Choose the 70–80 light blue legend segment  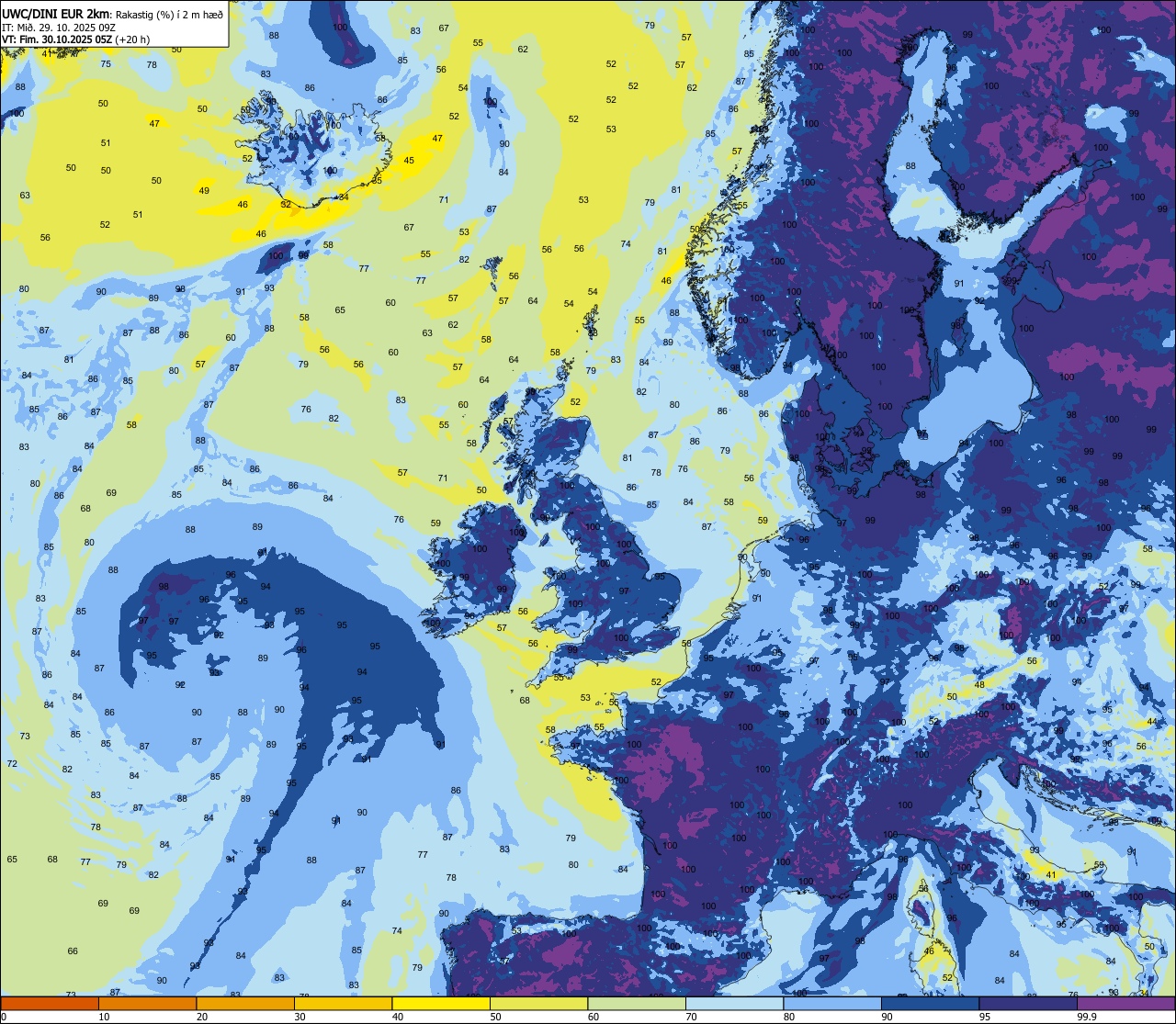coord(734,1003)
